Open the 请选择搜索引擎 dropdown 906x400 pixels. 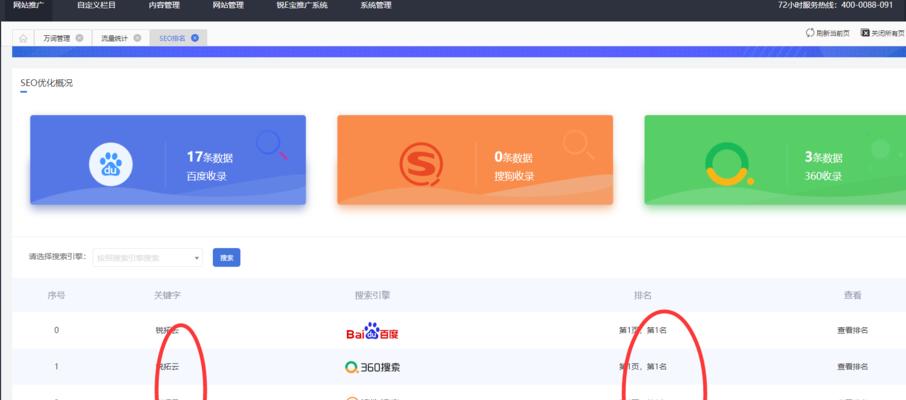coord(147,257)
